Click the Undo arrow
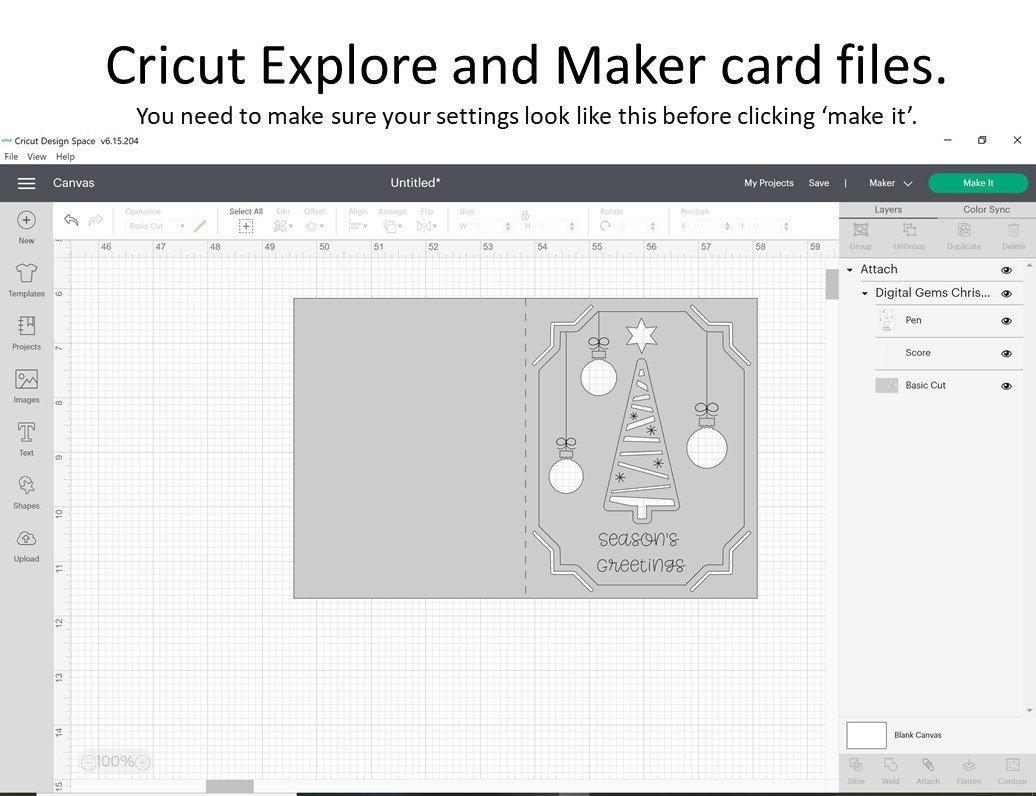The width and height of the screenshot is (1036, 796). [x=71, y=220]
